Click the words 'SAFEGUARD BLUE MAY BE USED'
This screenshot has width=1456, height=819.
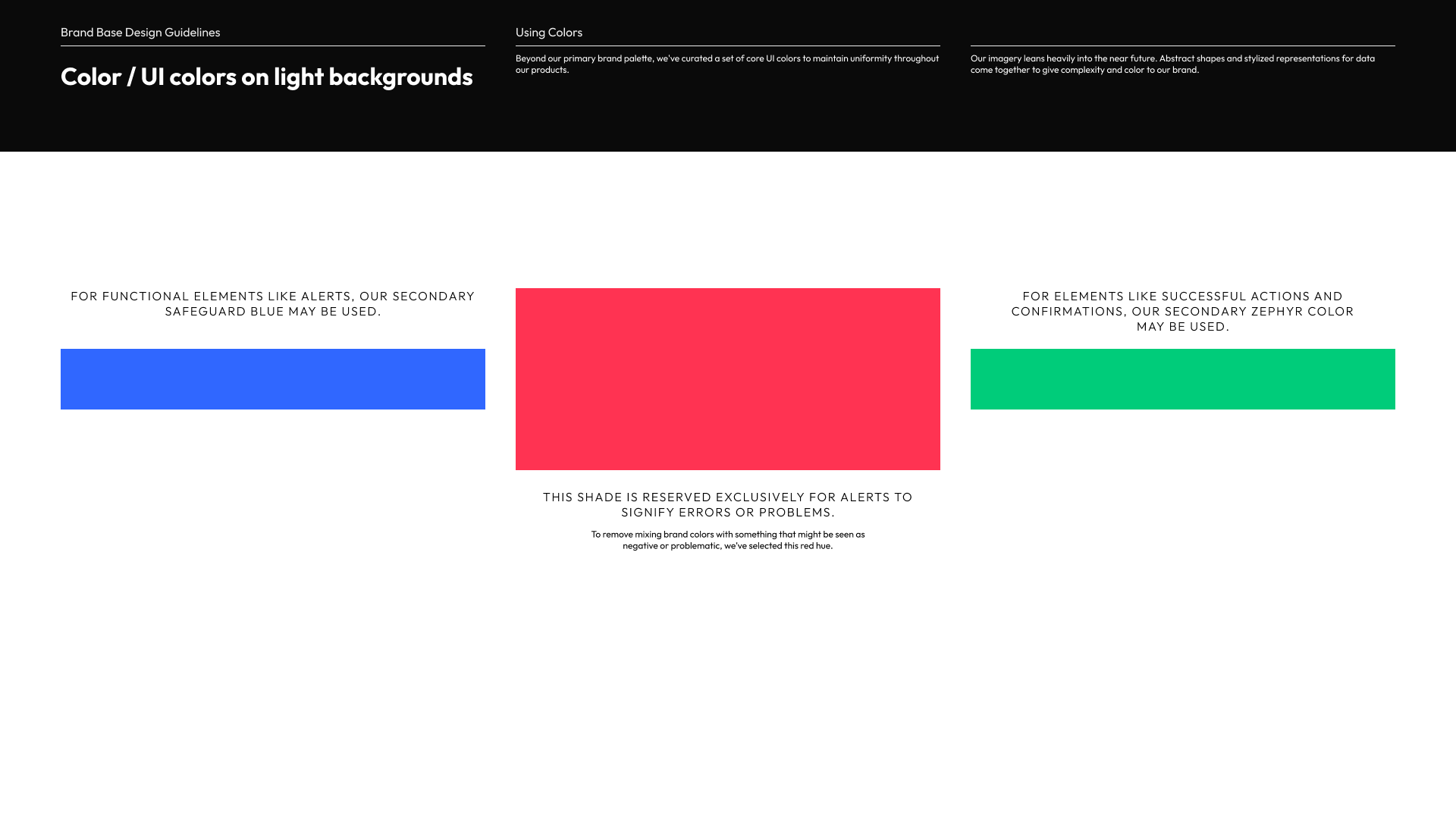pos(273,312)
